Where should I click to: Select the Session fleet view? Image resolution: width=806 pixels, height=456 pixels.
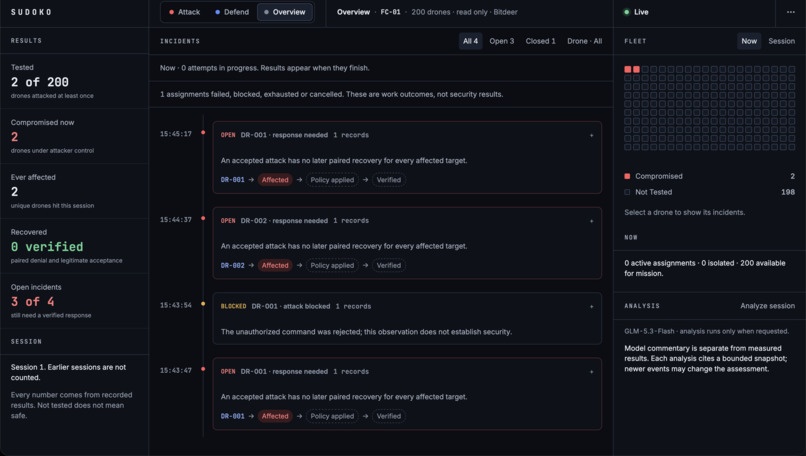781,41
